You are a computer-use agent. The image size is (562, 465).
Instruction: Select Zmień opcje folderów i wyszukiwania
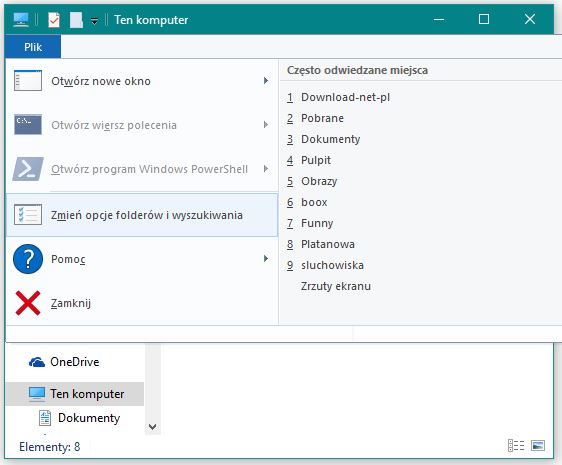142,215
